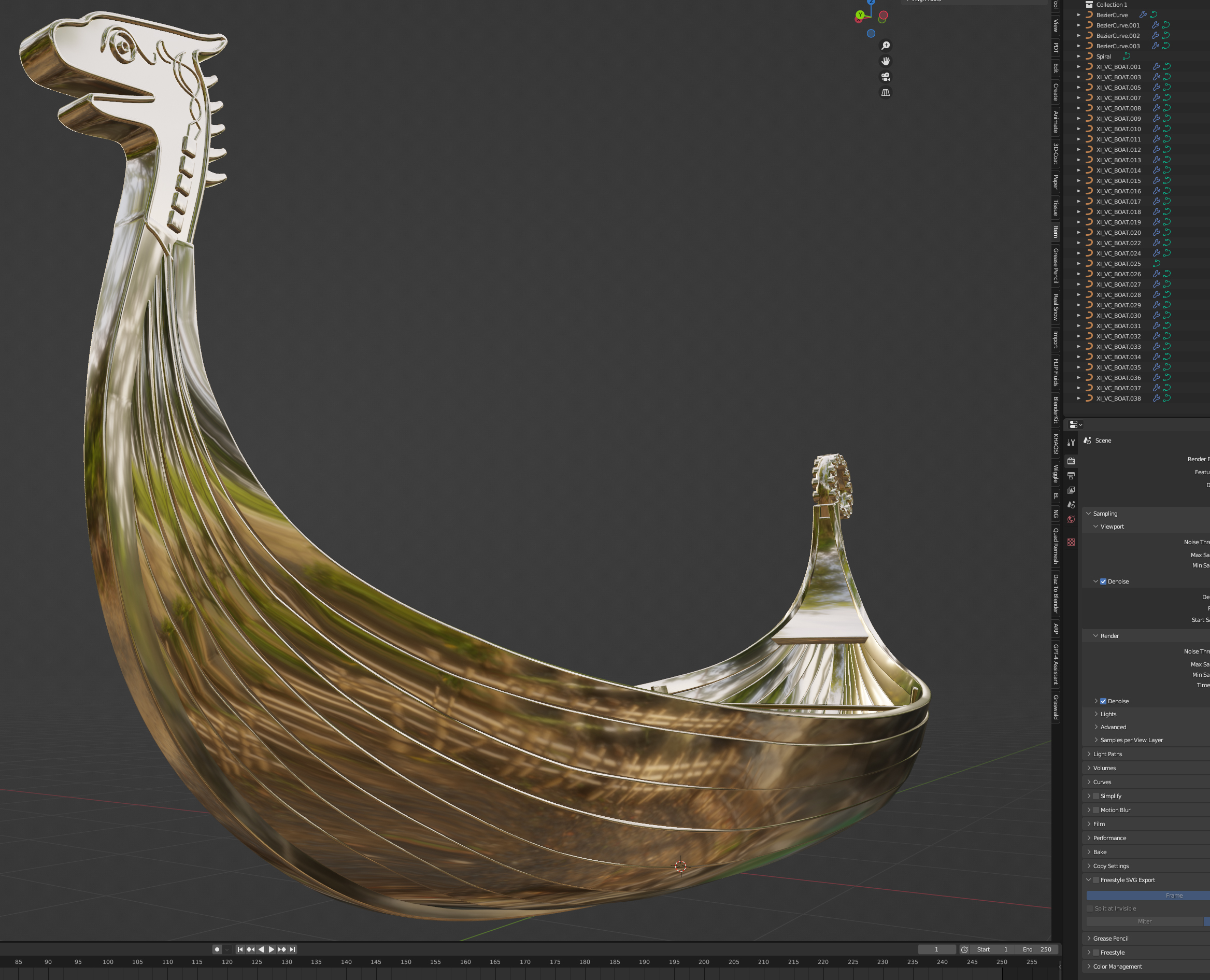Toggle the camera view icon in viewport

(x=886, y=77)
